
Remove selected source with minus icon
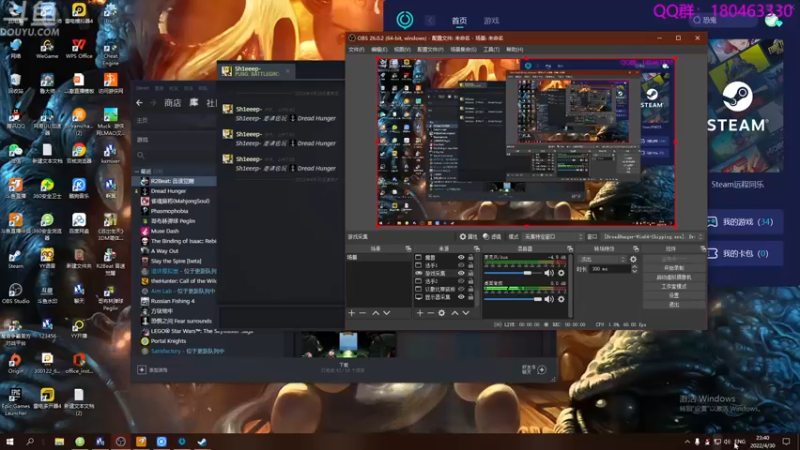click(x=431, y=313)
